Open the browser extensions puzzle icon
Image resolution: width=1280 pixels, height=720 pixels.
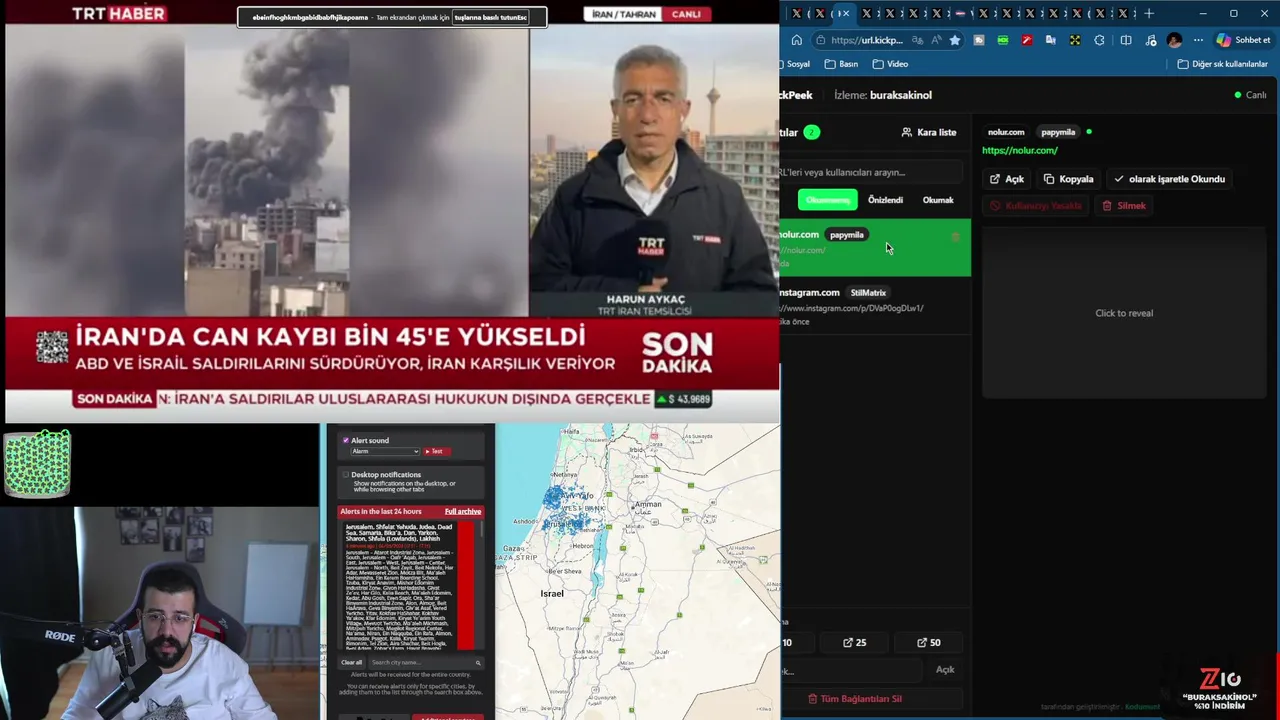coord(1099,40)
